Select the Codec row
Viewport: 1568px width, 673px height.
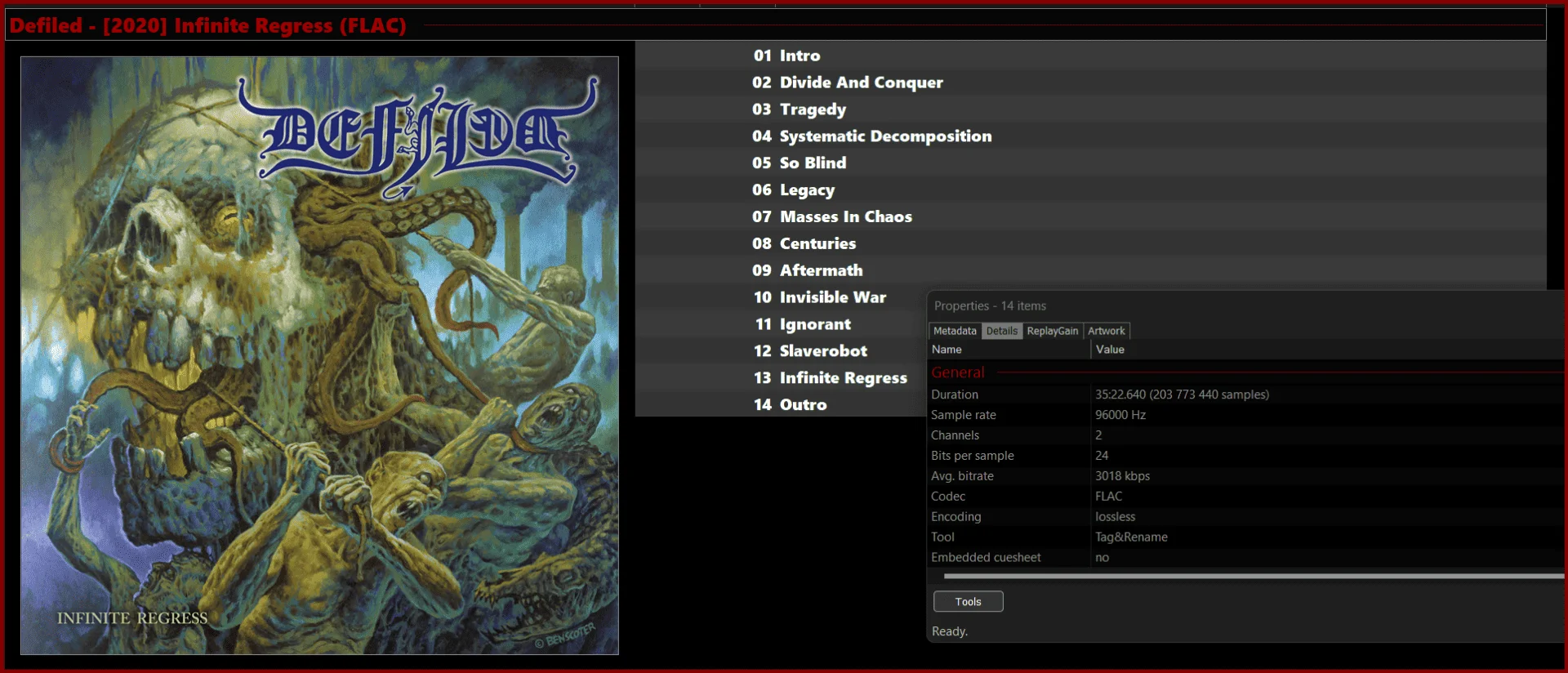[x=1246, y=497]
